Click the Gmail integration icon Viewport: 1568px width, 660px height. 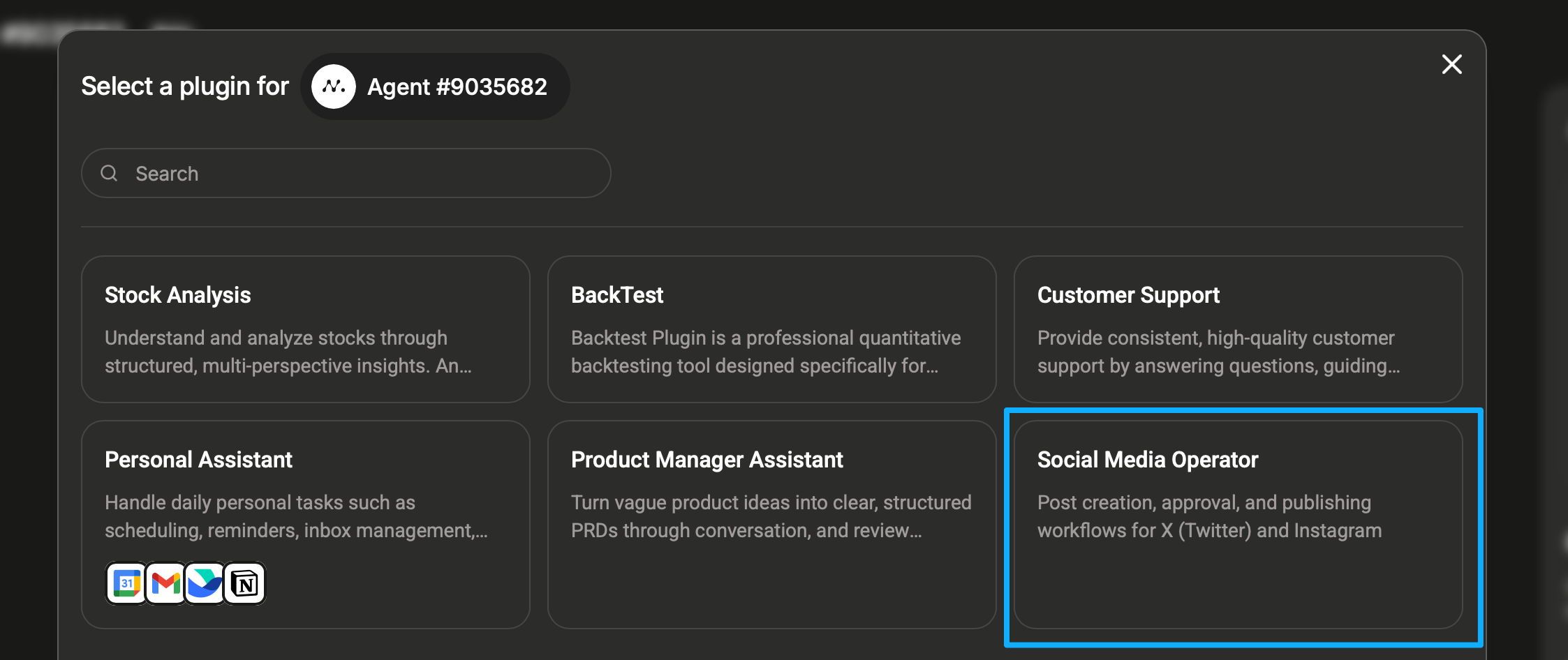point(166,583)
